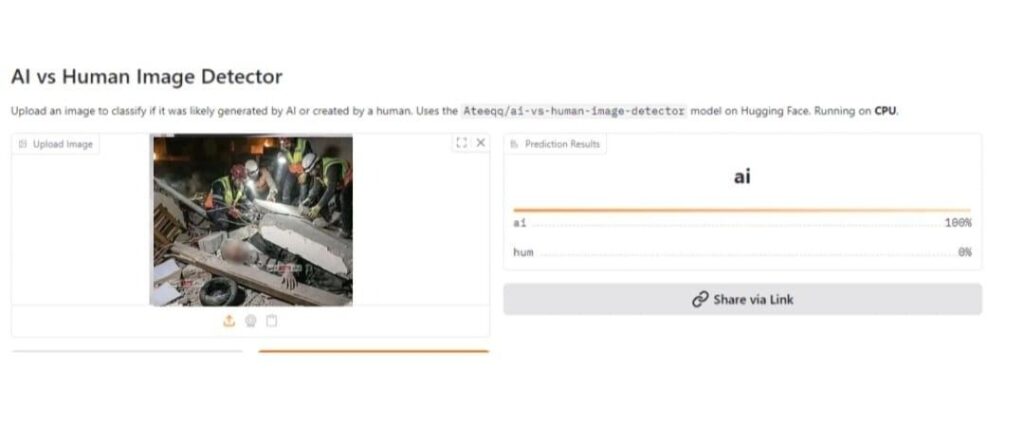This screenshot has height=445, width=1024.
Task: Click the Prediction Results label
Action: tap(562, 144)
